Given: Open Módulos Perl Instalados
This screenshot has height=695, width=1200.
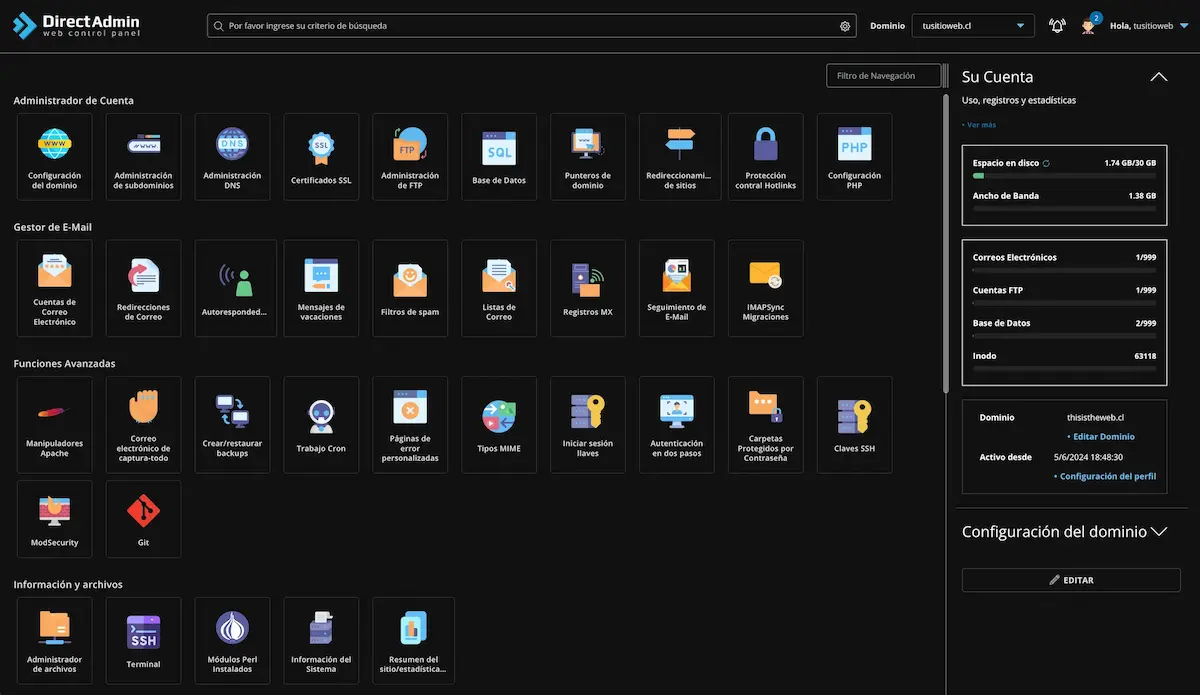Looking at the screenshot, I should point(232,640).
